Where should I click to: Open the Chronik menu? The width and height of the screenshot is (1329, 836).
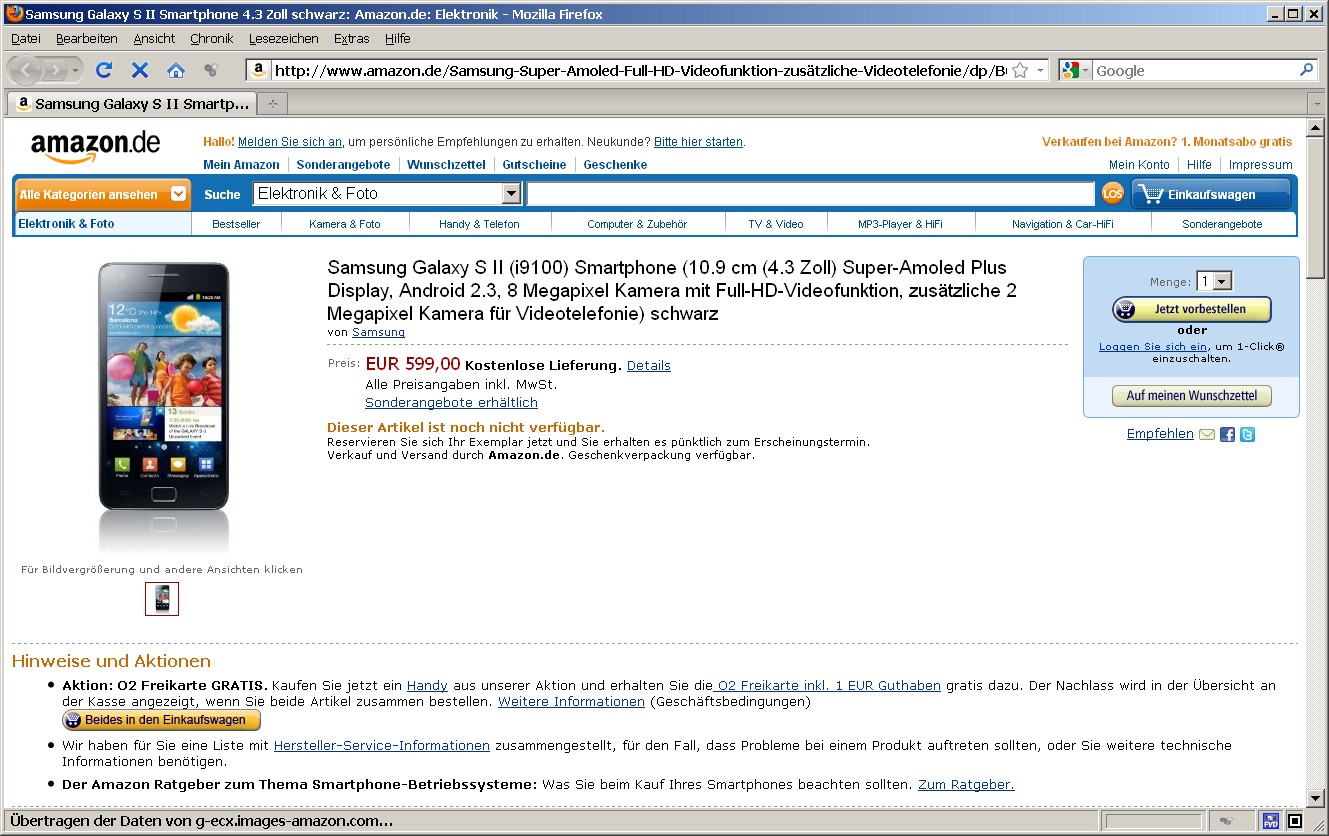(x=211, y=38)
